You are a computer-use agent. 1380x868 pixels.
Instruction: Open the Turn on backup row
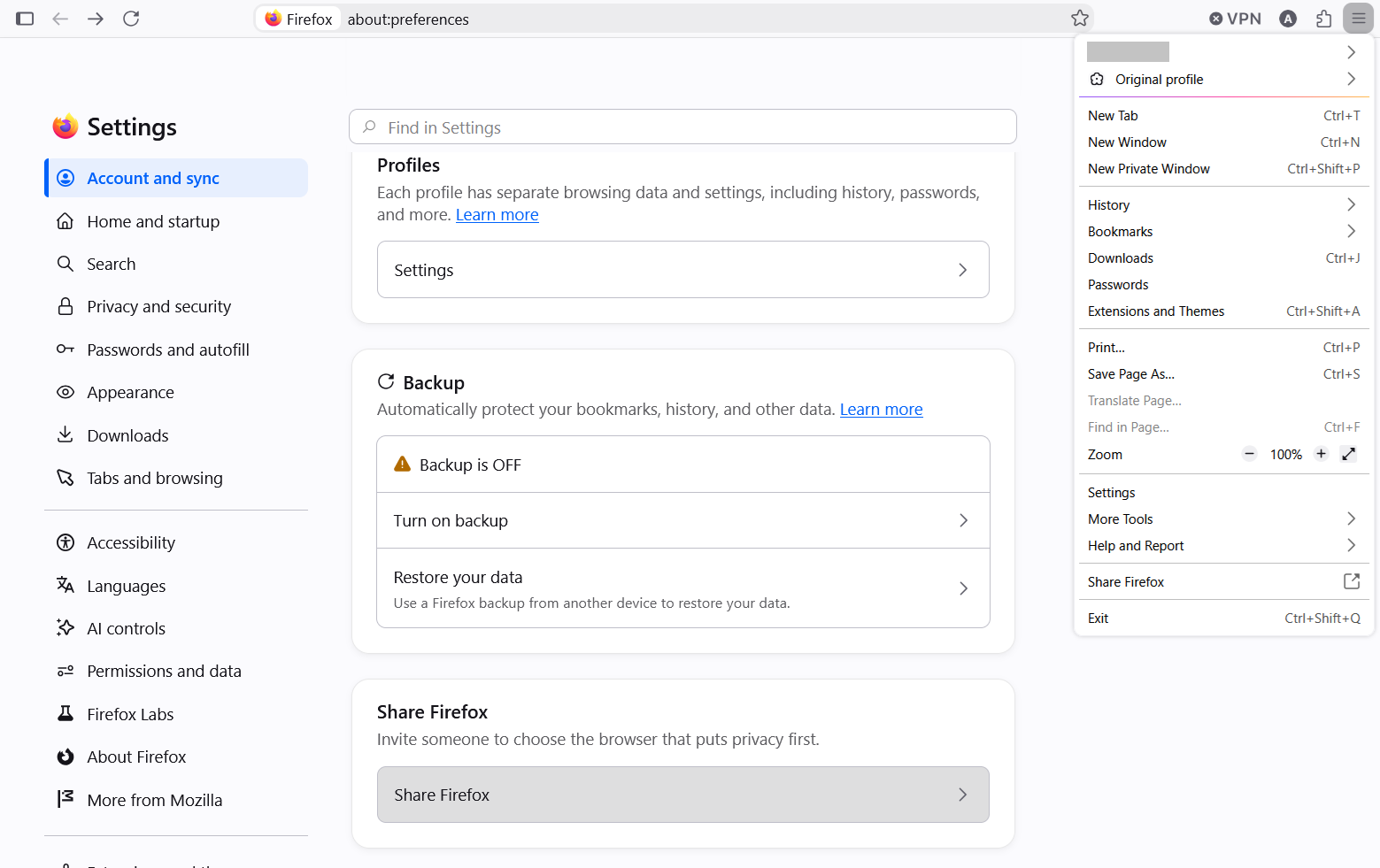[x=682, y=520]
